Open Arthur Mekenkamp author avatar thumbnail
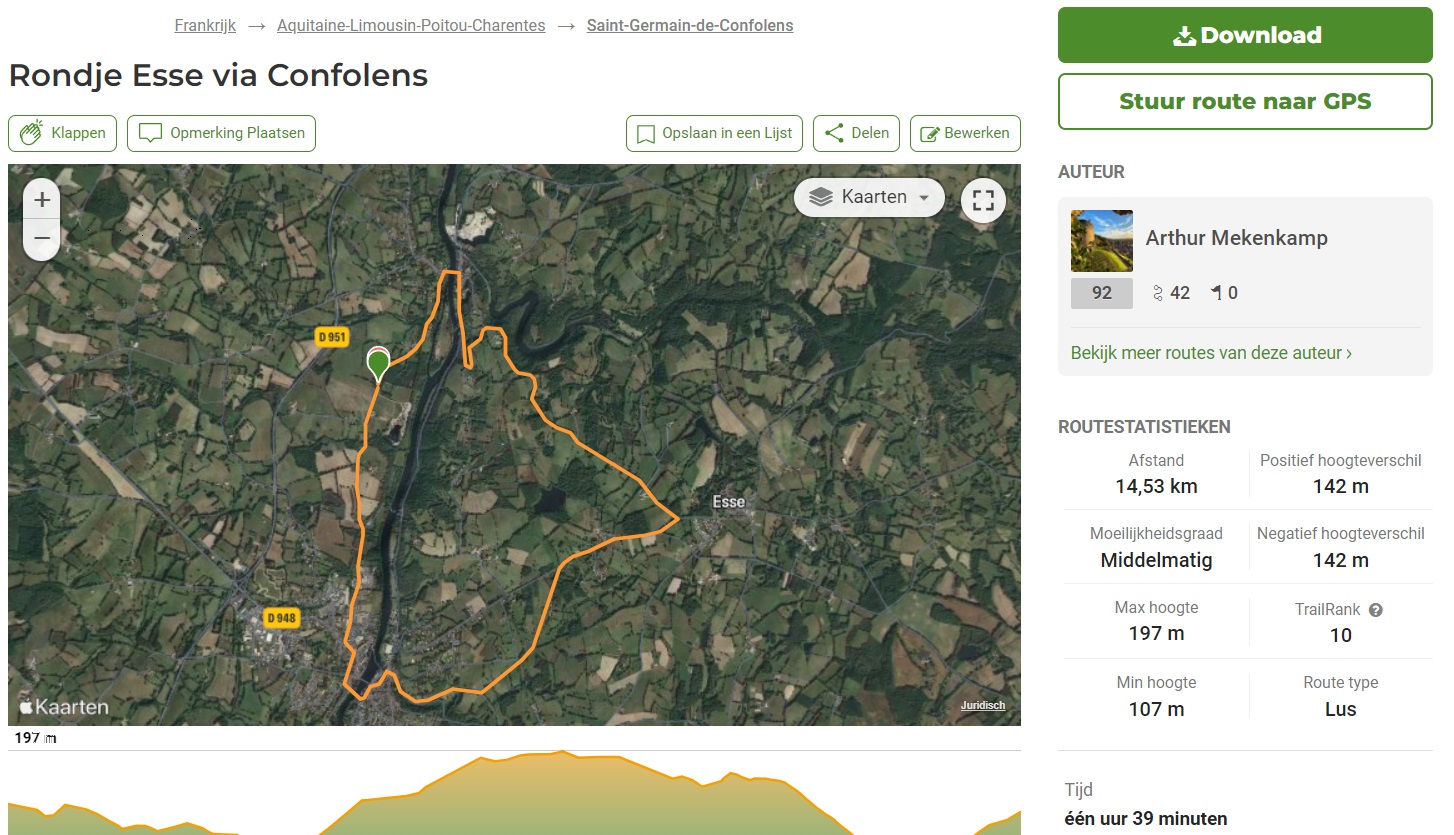This screenshot has width=1454, height=835. tap(1102, 241)
